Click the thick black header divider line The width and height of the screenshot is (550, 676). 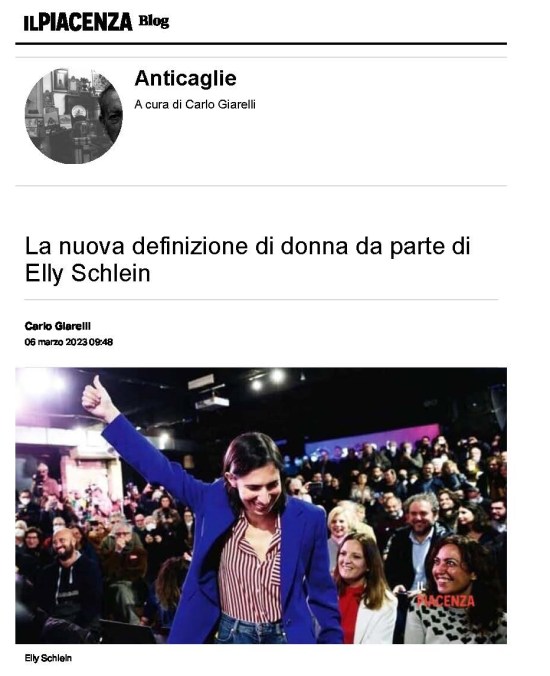pyautogui.click(x=261, y=44)
